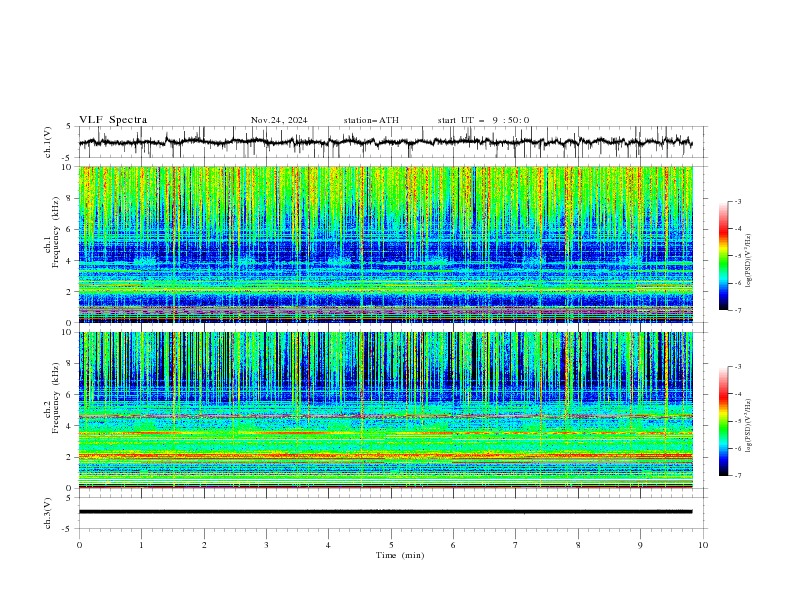Image resolution: width=792 pixels, height=612 pixels.
Task: Click the ch.1 colorbar '-3' tick value
Action: 738,201
